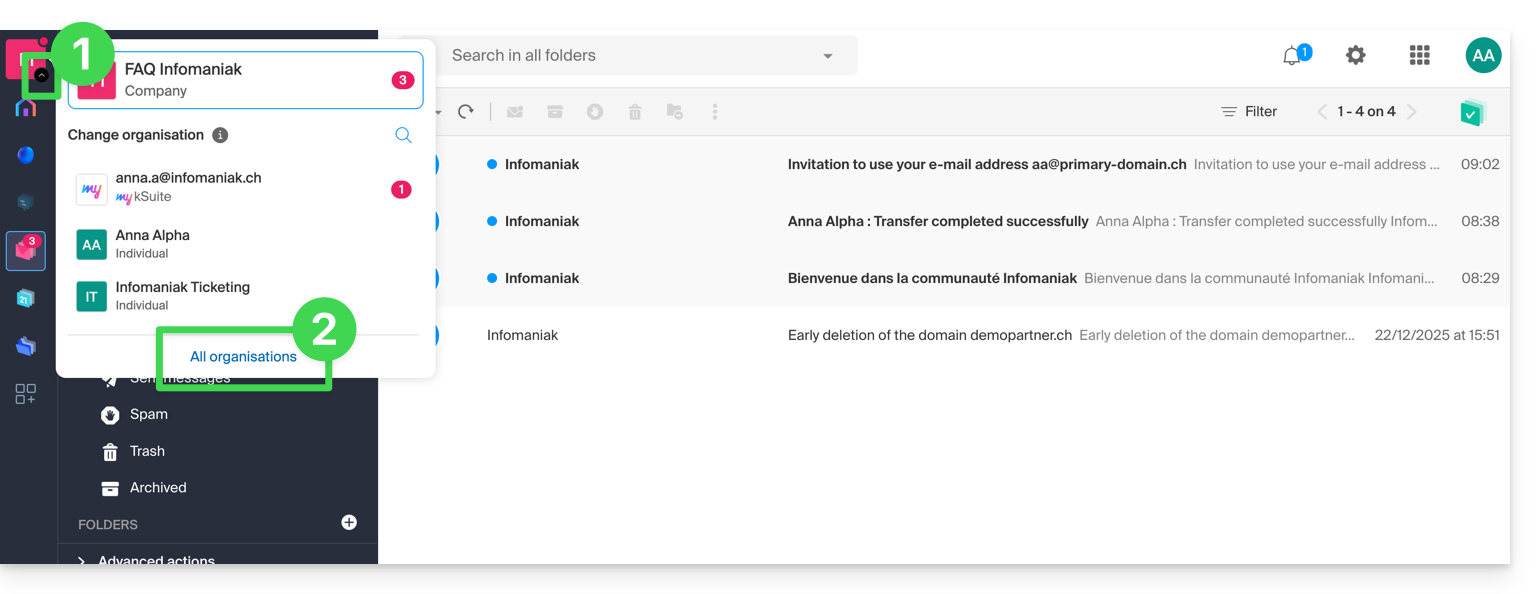Click info icon beside Change organisation
The height and width of the screenshot is (594, 1540).
click(220, 135)
